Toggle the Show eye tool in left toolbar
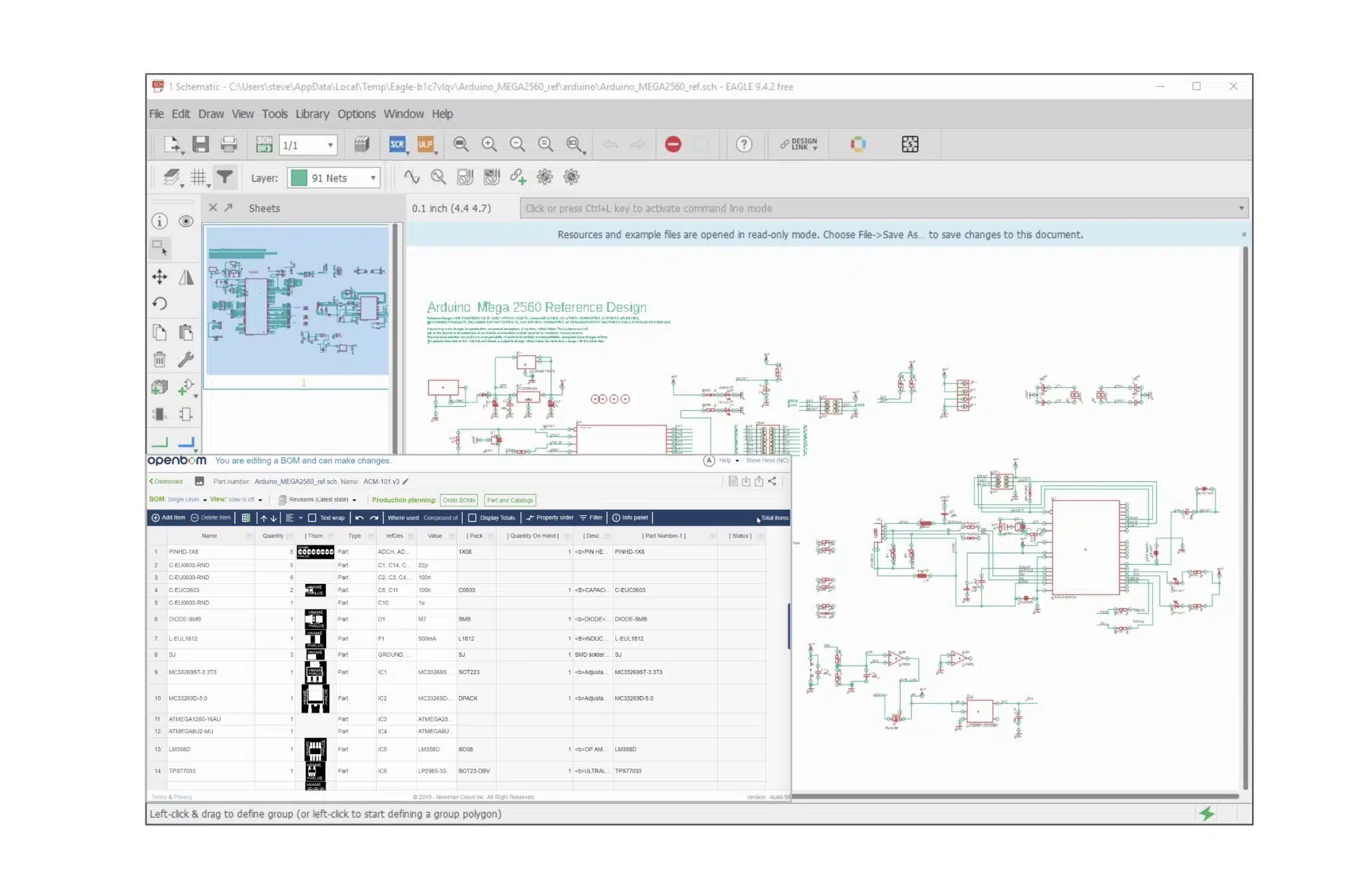 tap(186, 221)
